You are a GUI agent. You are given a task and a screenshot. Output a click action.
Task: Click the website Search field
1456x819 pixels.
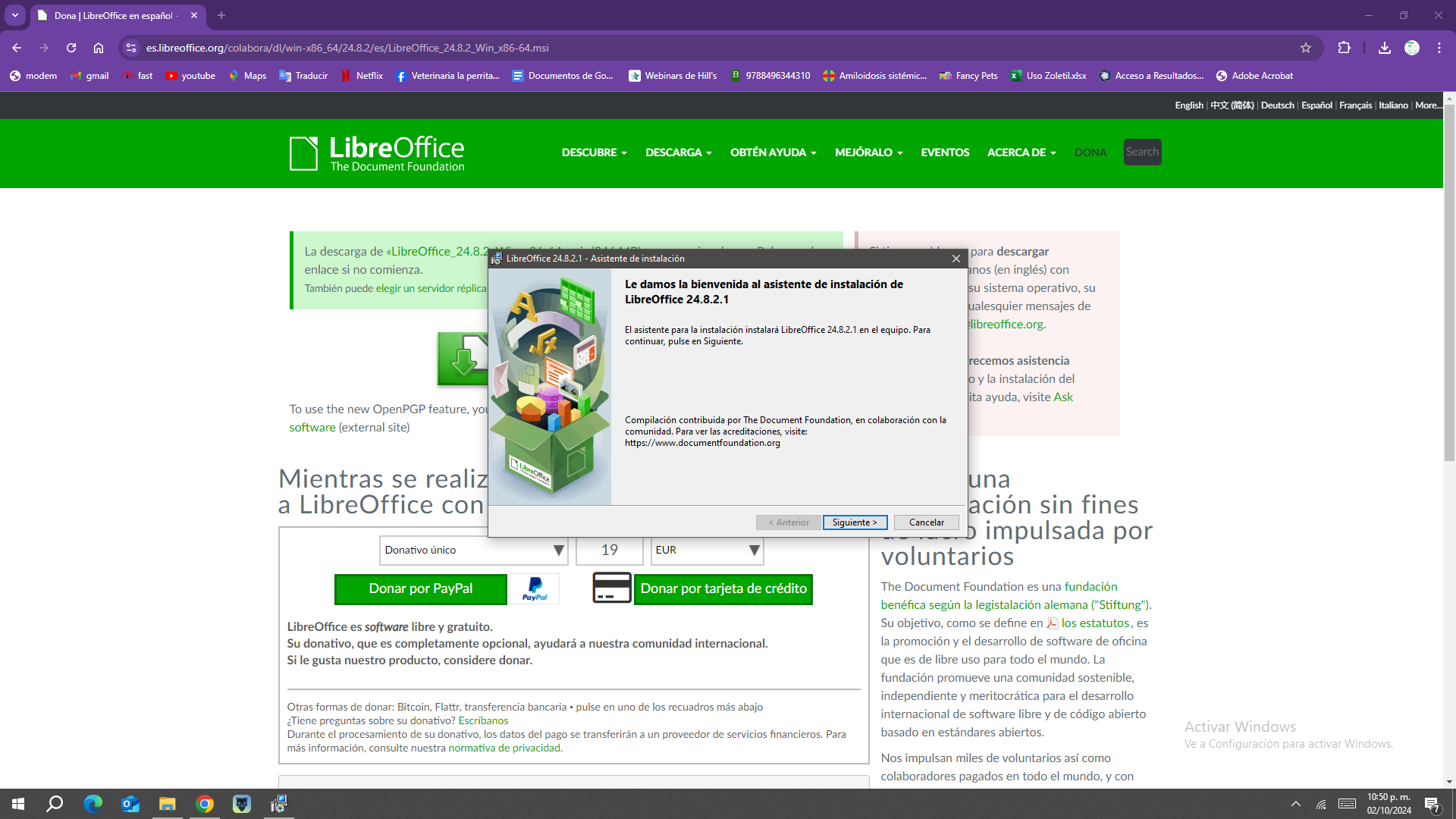point(1142,152)
